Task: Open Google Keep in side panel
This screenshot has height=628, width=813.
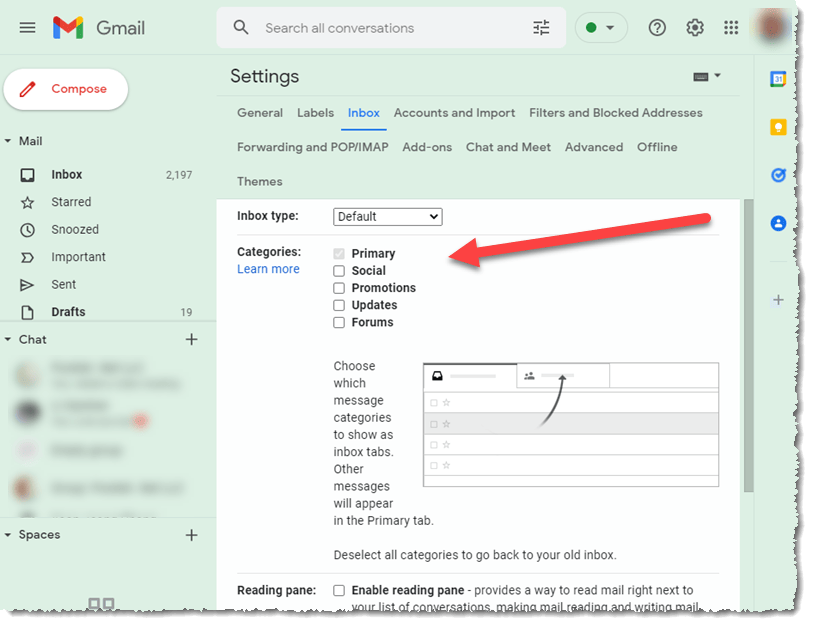Action: coord(778,127)
